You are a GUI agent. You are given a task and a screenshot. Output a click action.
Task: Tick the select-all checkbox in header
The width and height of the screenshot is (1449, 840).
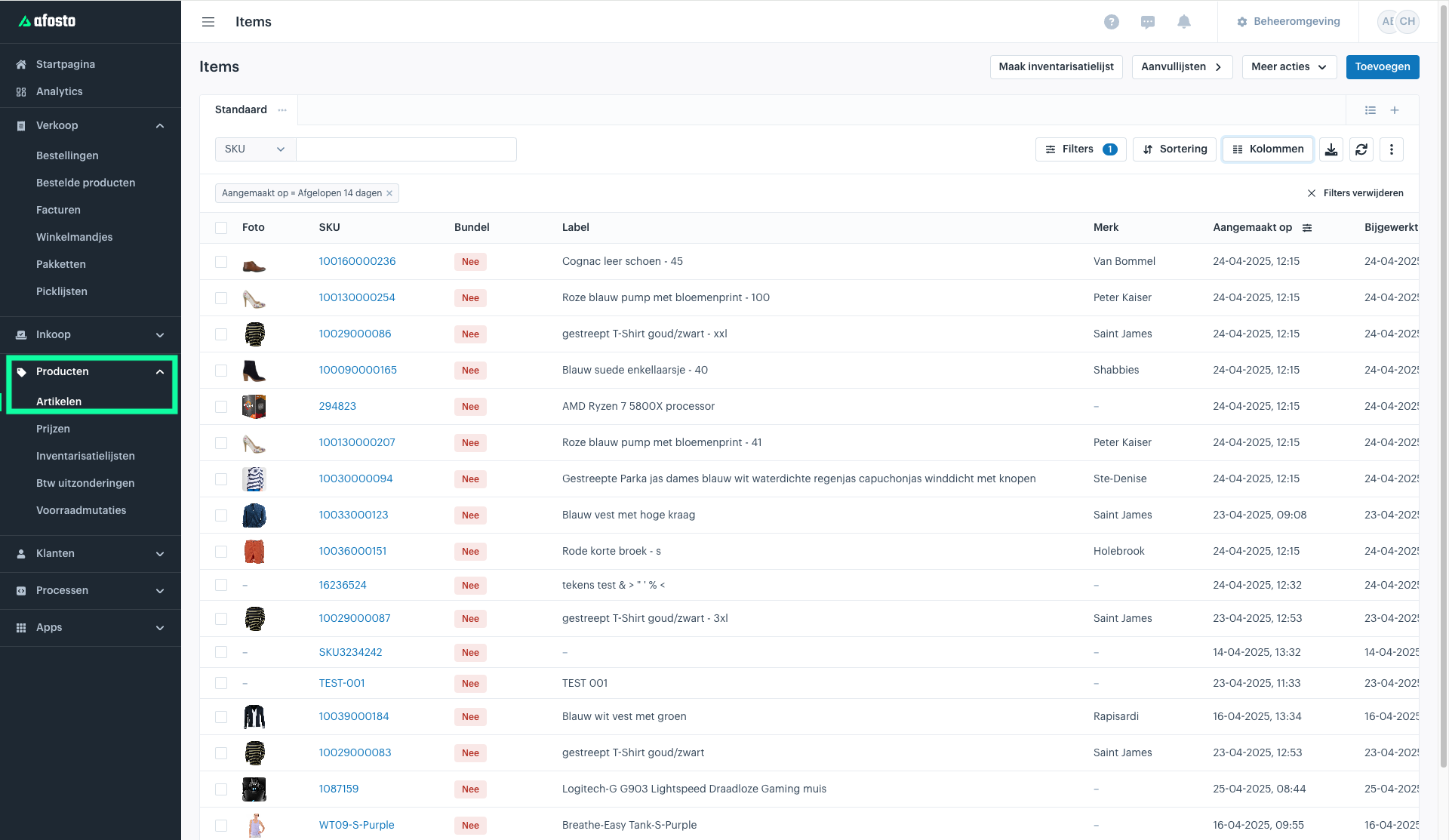tap(221, 228)
